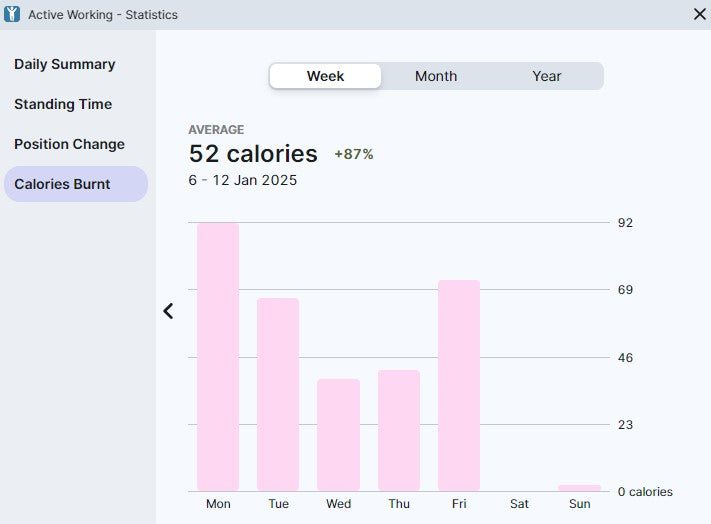Viewport: 711px width, 524px height.
Task: Click the small Sunday calories bar
Action: tap(579, 488)
